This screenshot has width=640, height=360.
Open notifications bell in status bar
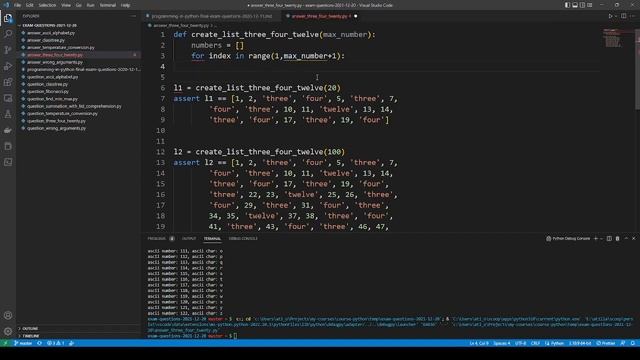[x=633, y=343]
